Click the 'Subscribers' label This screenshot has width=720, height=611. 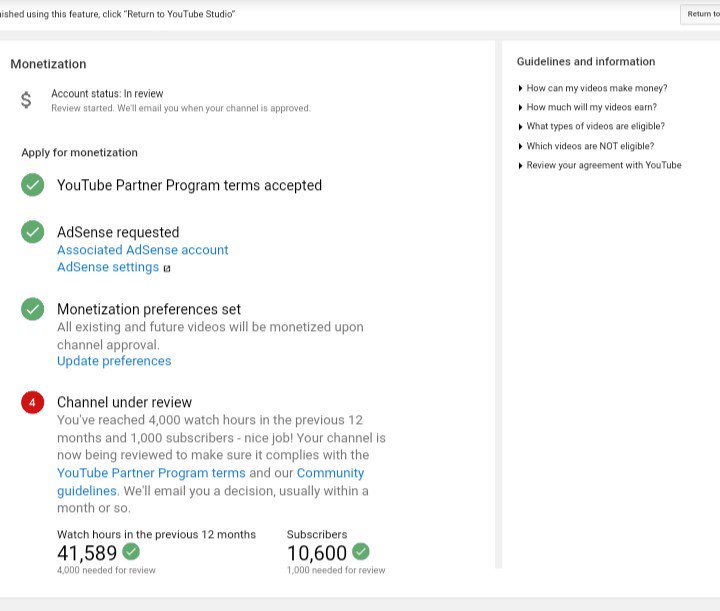tap(317, 534)
